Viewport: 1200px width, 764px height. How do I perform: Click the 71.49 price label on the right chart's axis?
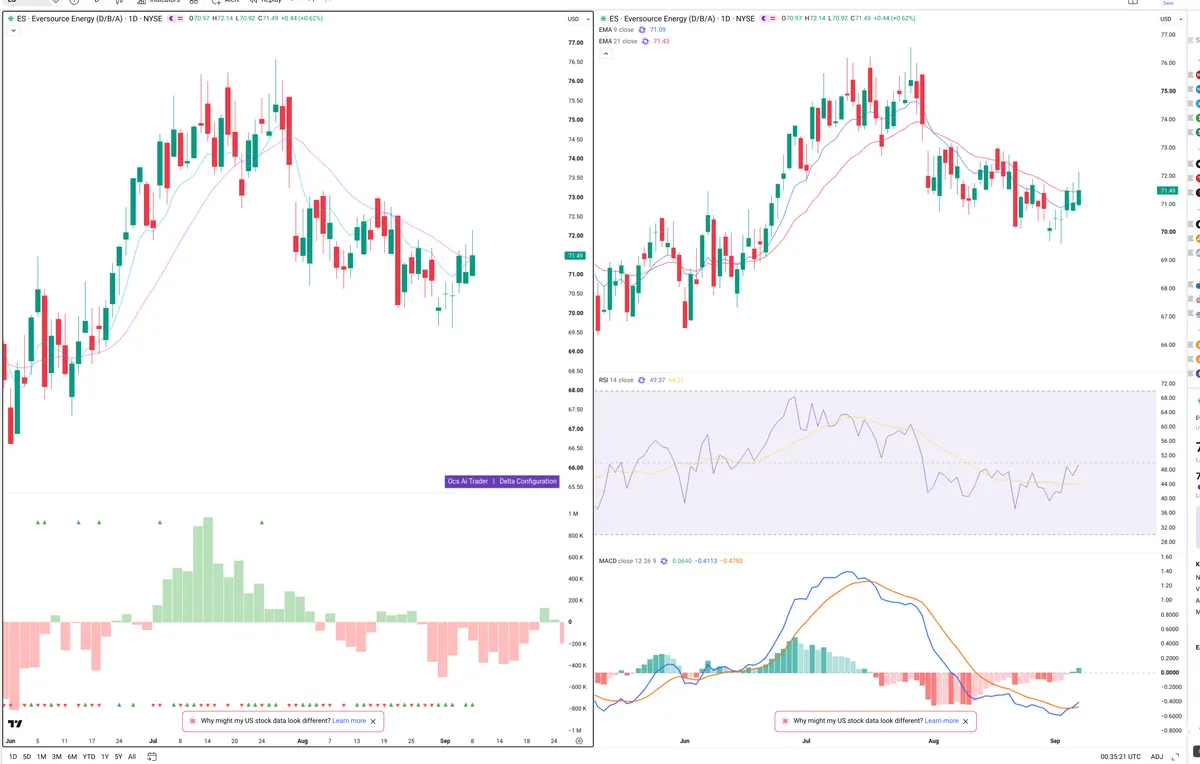click(1167, 190)
